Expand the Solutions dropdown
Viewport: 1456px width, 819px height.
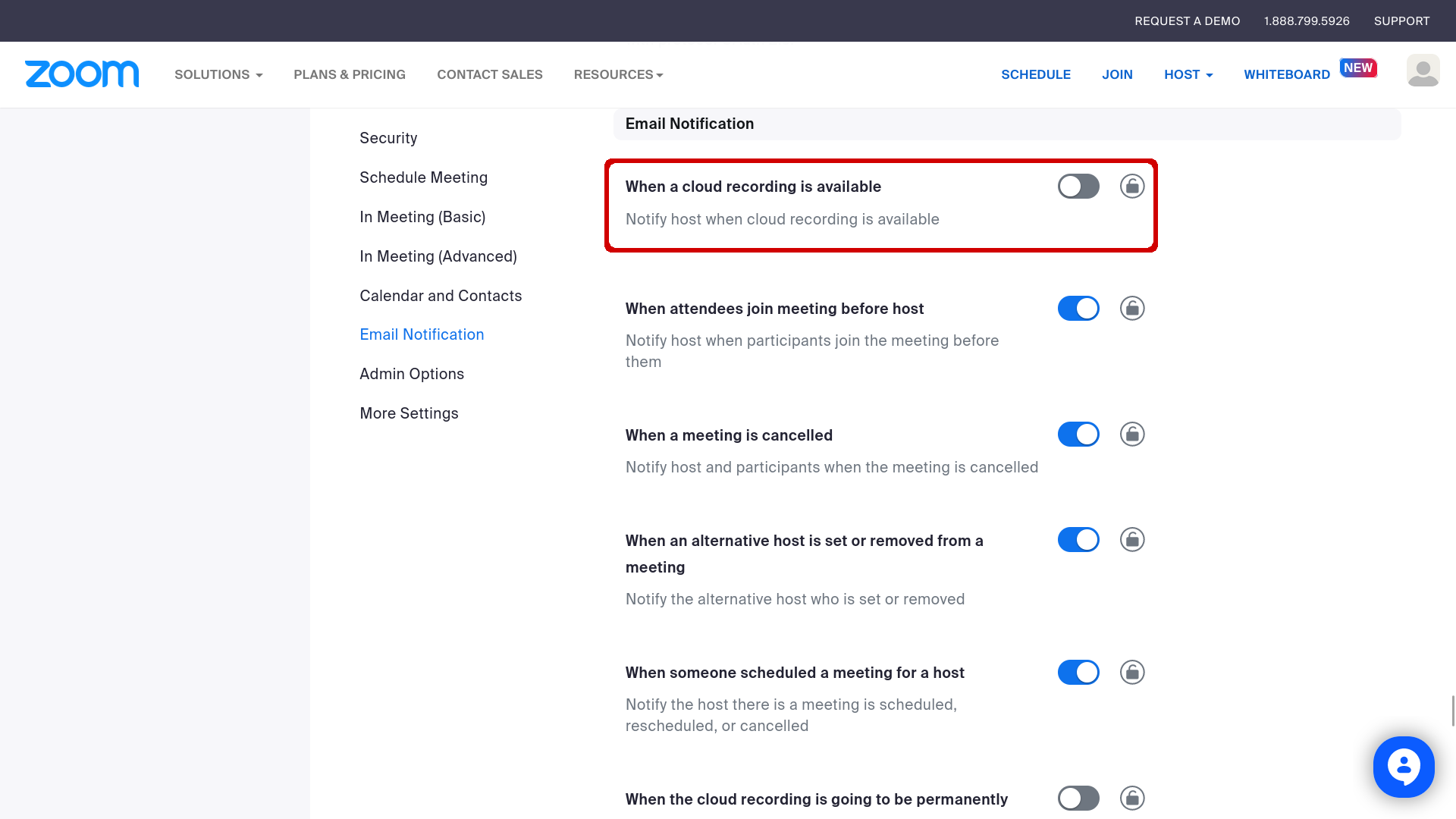click(218, 74)
